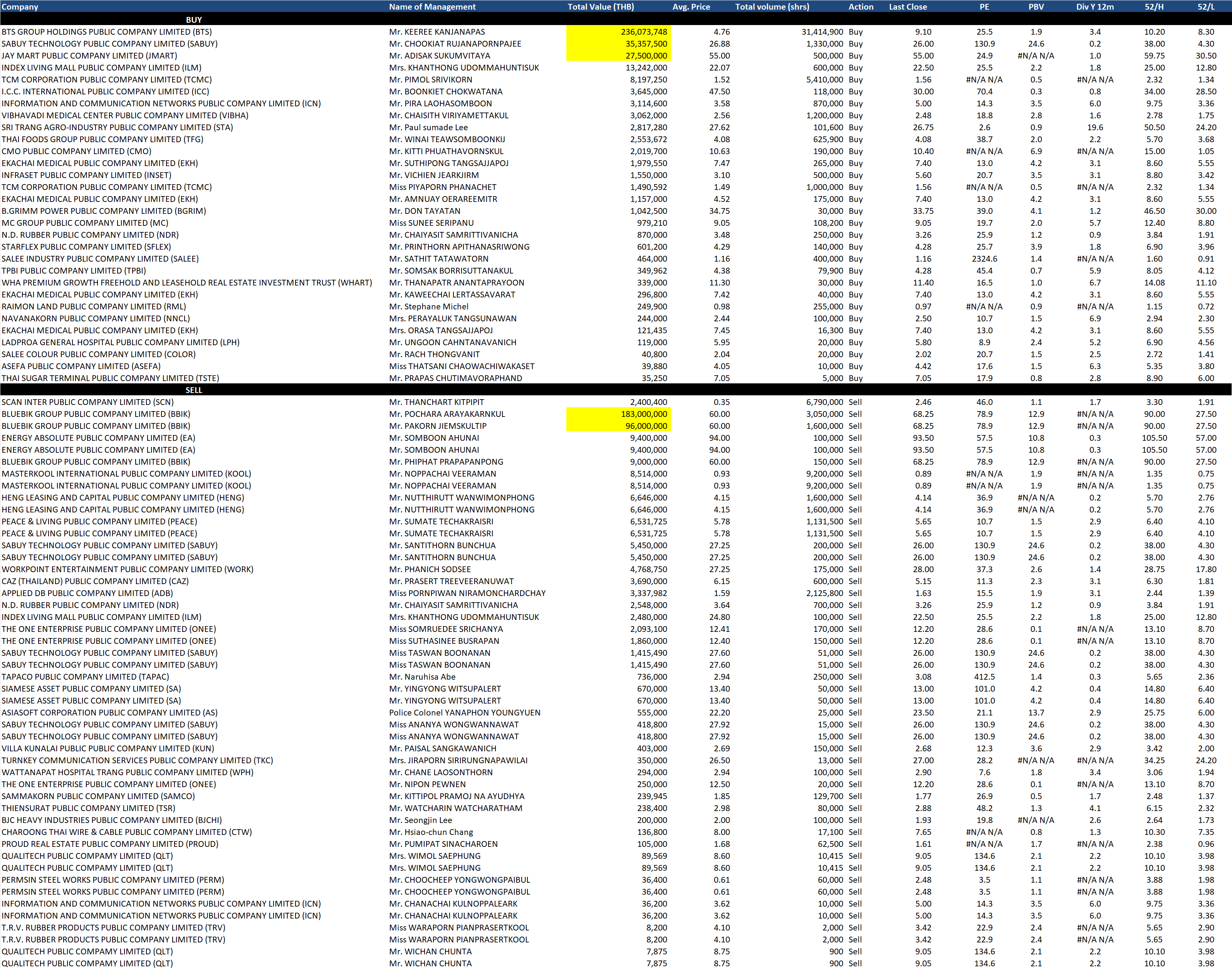This screenshot has width=1232, height=969.
Task: Click ASEFA PUBLIC COMPANY LIMITED cell
Action: tap(81, 366)
